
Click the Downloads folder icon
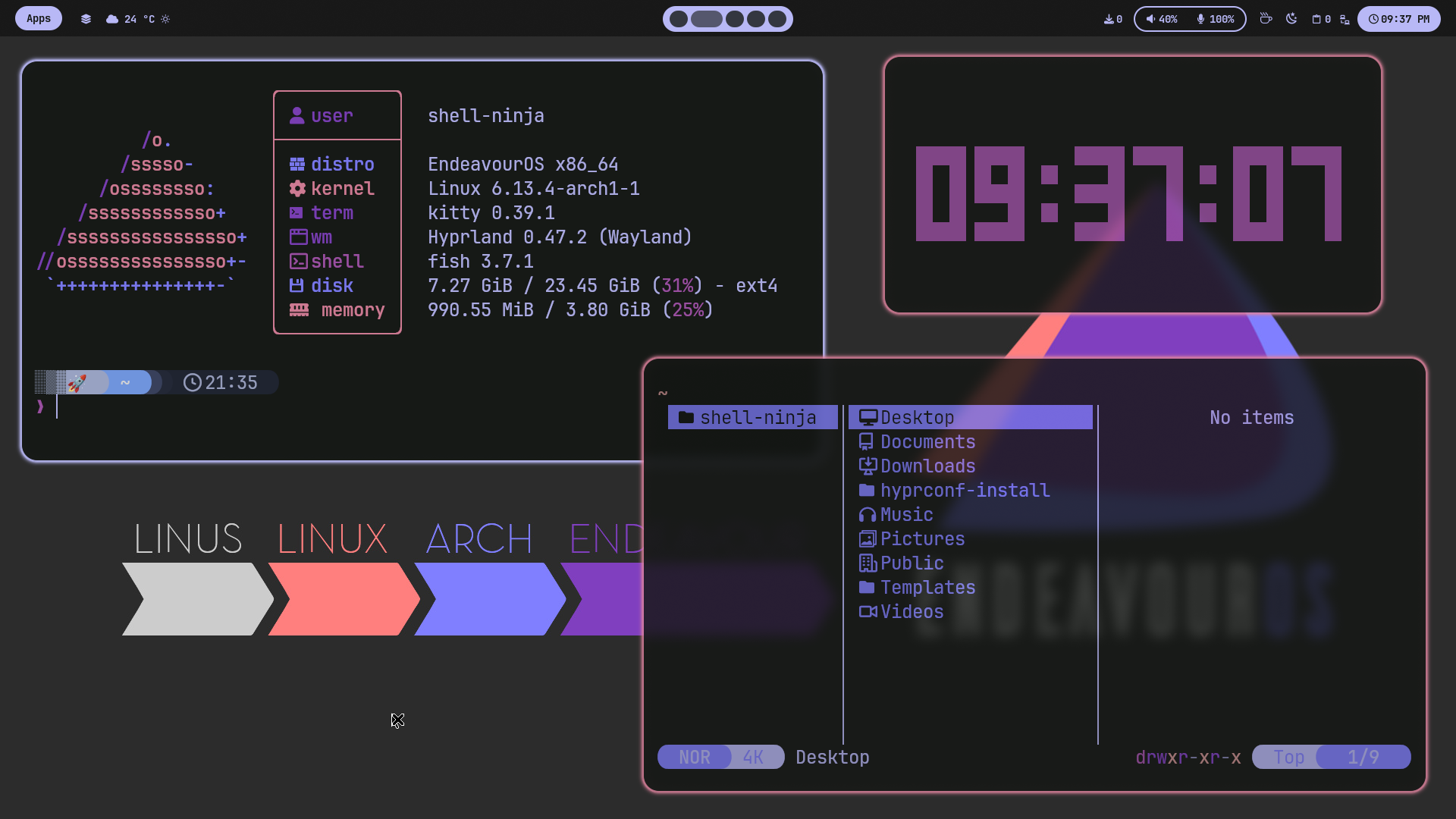(x=868, y=466)
